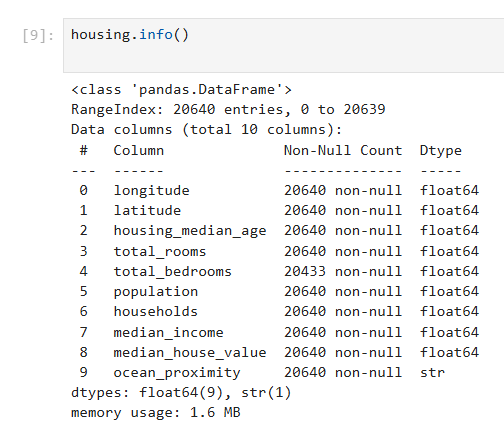504x422 pixels.
Task: Click the Column header in the output table
Action: tap(139, 150)
